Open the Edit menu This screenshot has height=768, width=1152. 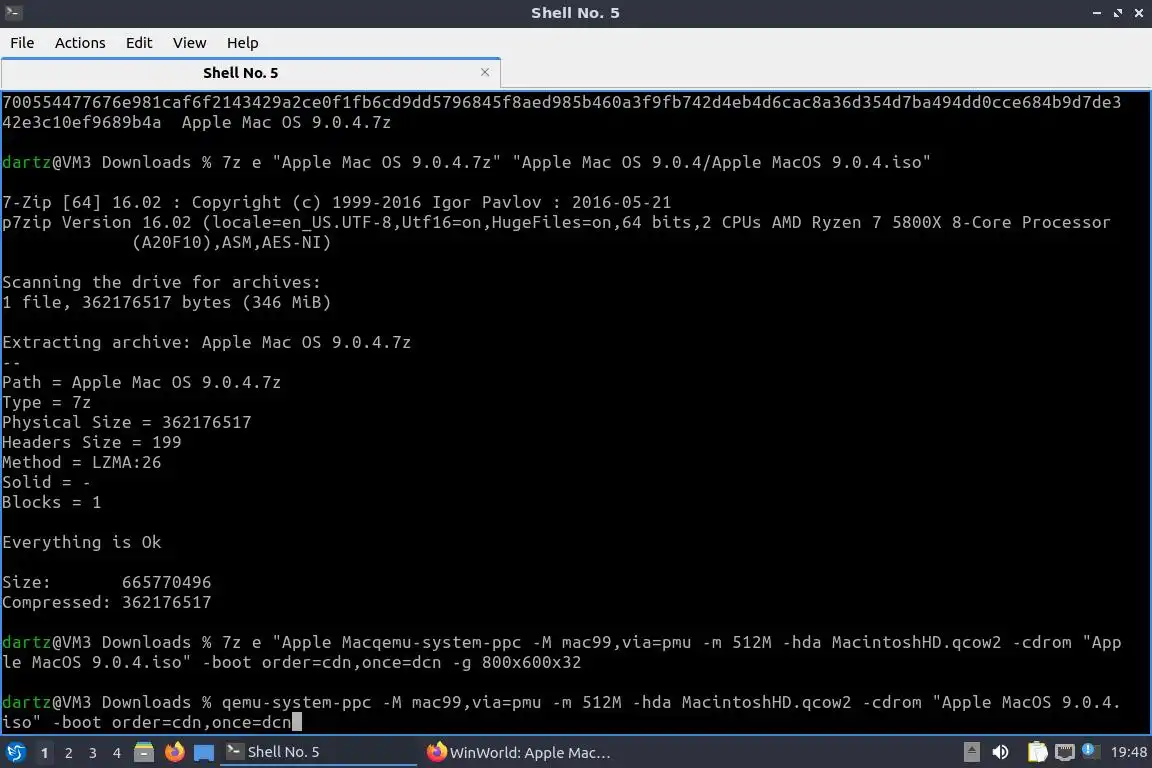pyautogui.click(x=139, y=43)
